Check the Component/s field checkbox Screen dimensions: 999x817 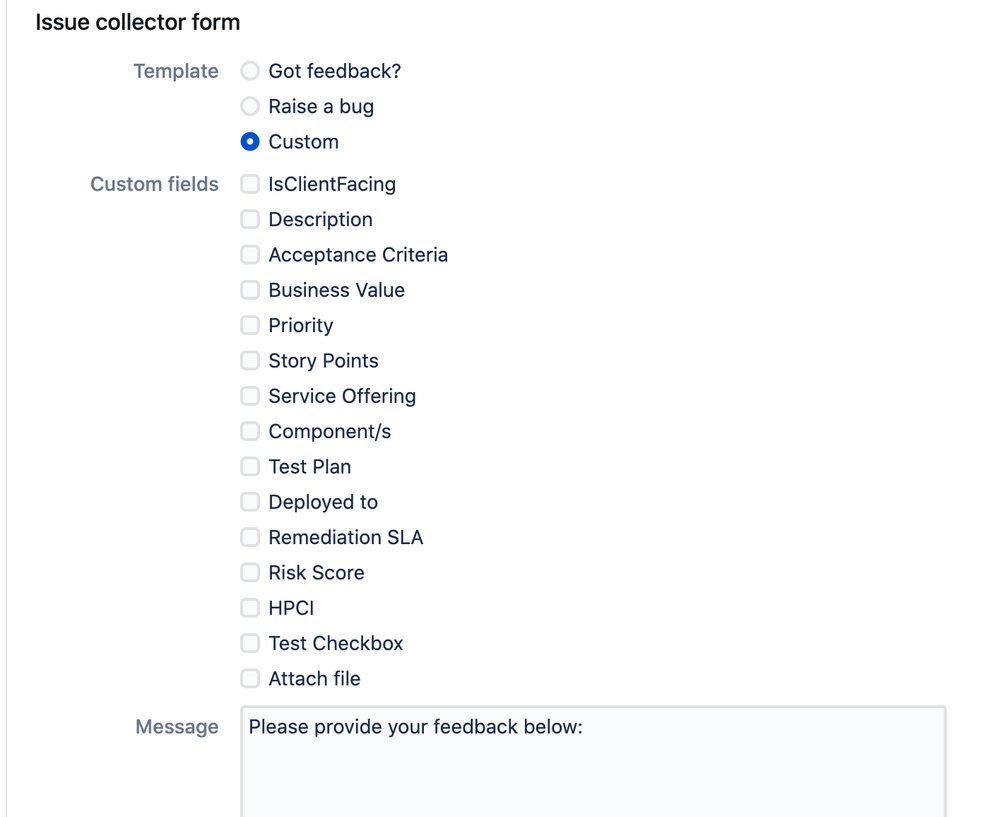point(250,431)
